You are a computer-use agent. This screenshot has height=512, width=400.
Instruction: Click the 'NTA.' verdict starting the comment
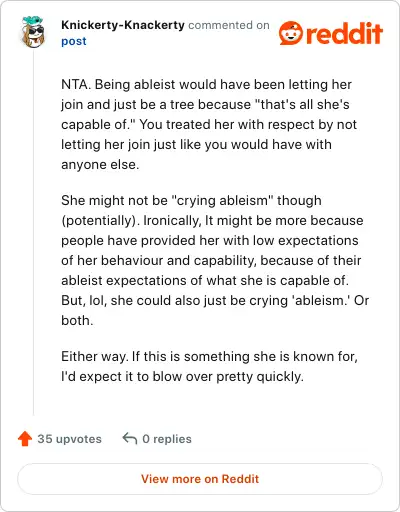76,84
